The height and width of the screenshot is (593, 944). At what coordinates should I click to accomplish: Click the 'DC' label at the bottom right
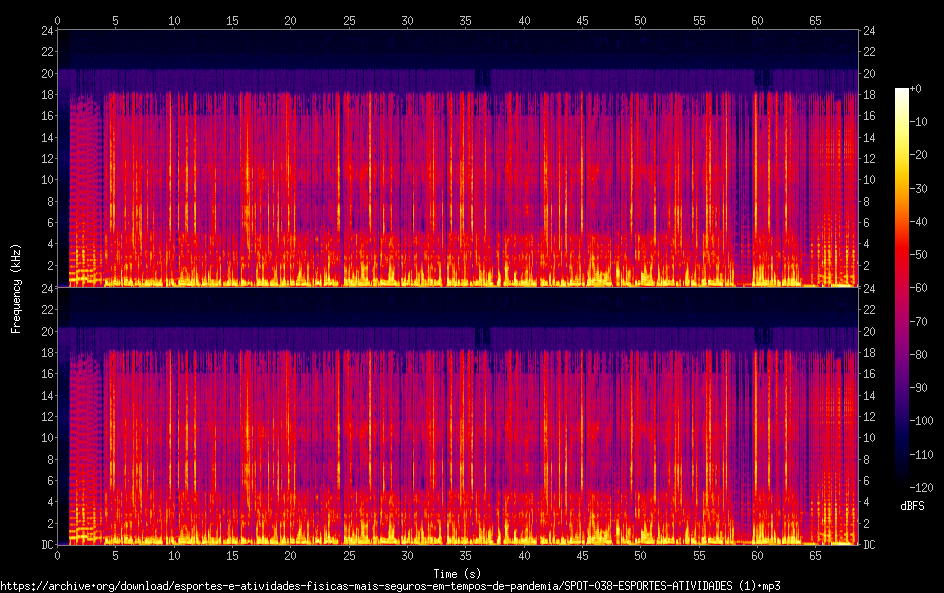[869, 544]
